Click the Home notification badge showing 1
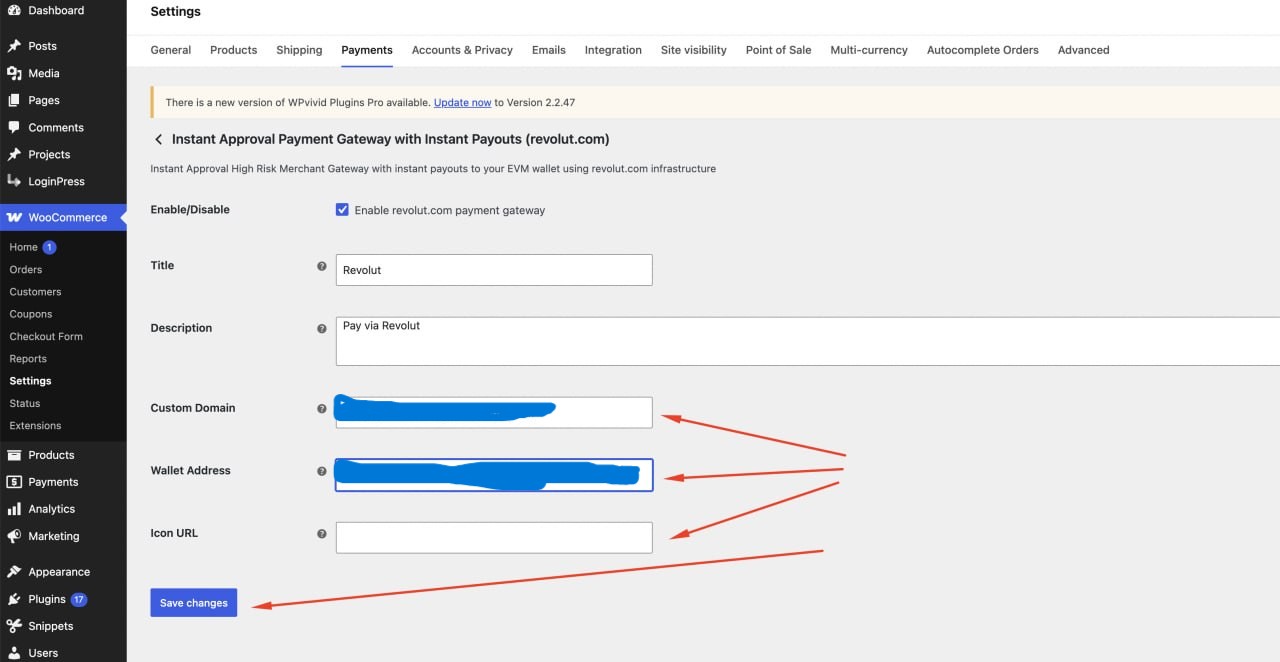This screenshot has height=662, width=1280. (49, 247)
